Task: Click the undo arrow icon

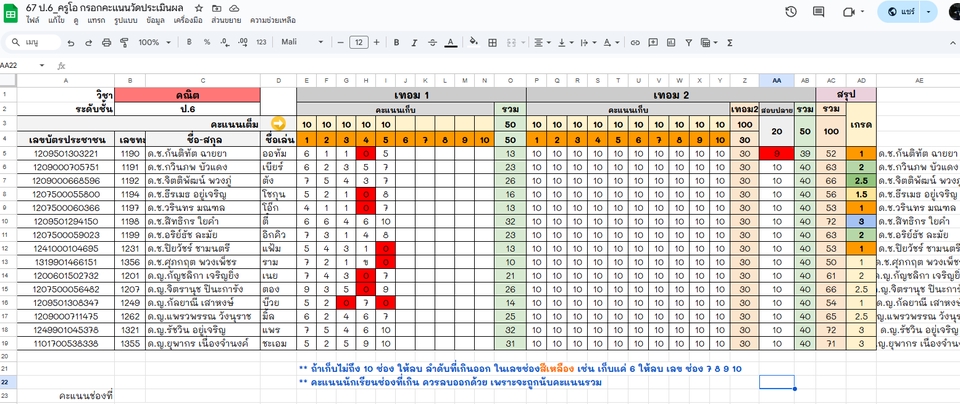Action: [71, 42]
